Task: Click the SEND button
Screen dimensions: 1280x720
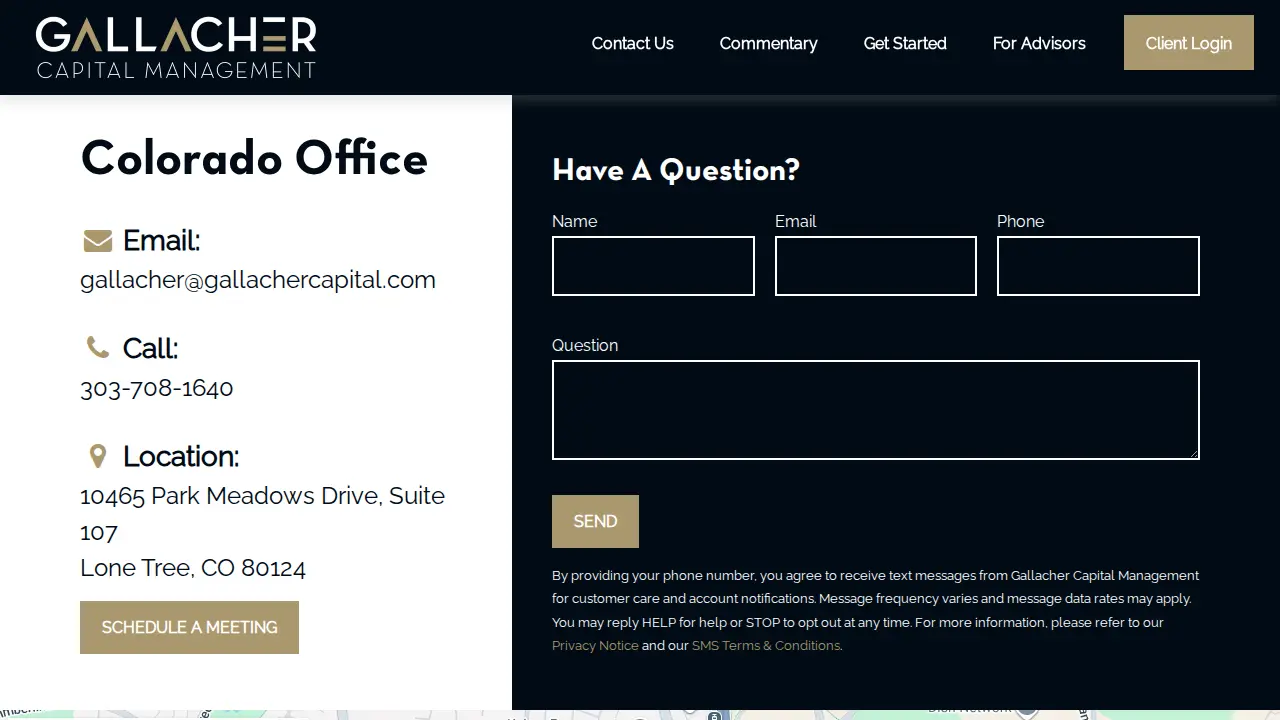Action: click(595, 521)
